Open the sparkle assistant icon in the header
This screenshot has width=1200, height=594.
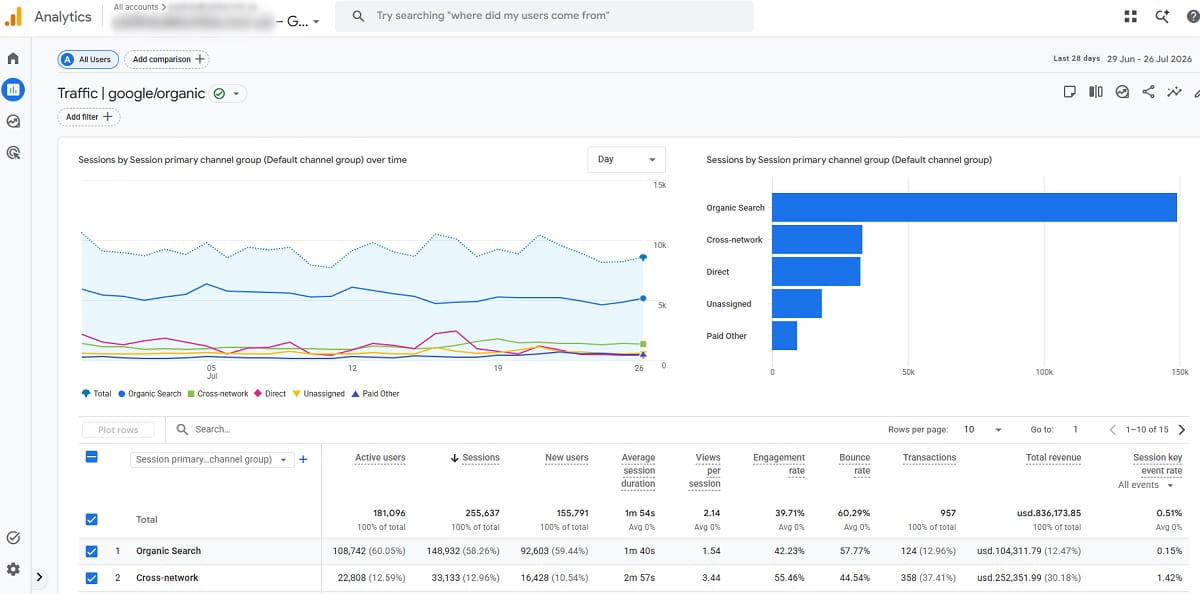tap(1162, 16)
